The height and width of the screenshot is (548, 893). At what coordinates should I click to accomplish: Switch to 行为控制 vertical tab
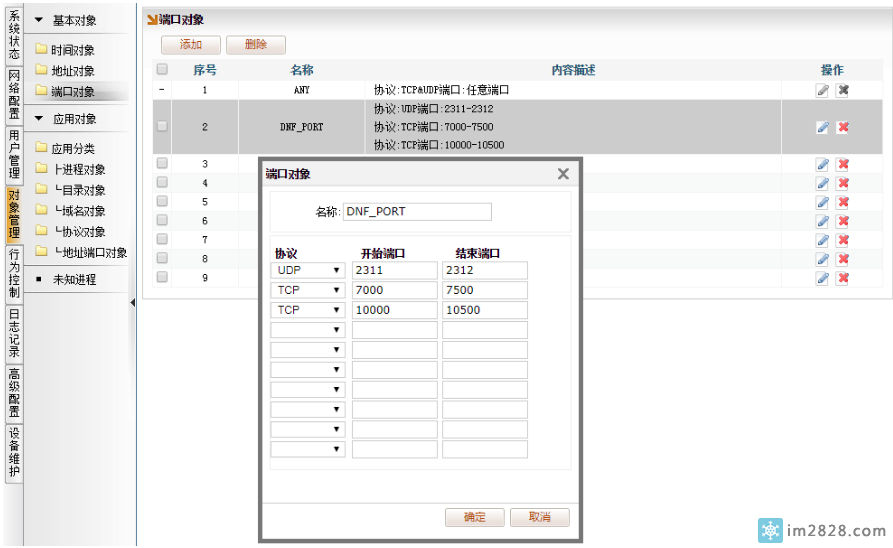14,274
